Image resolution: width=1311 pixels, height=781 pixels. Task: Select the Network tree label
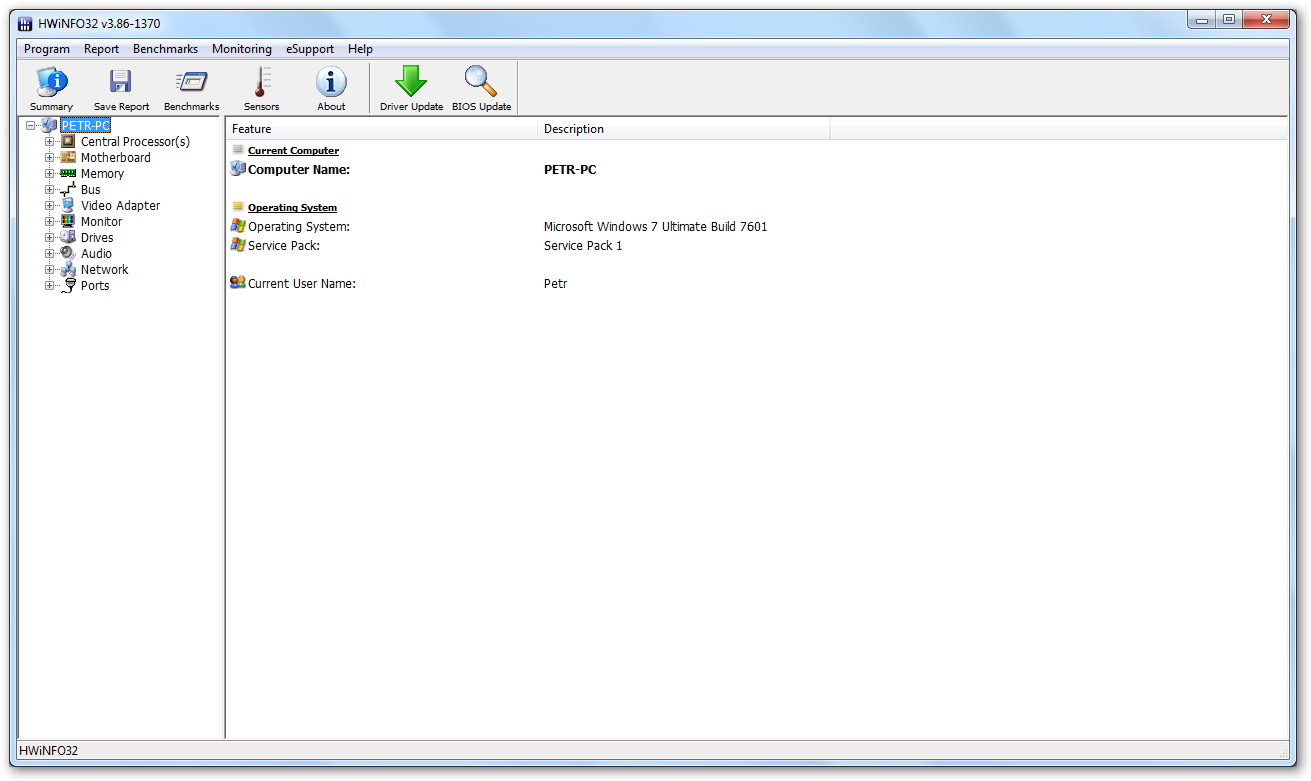104,270
